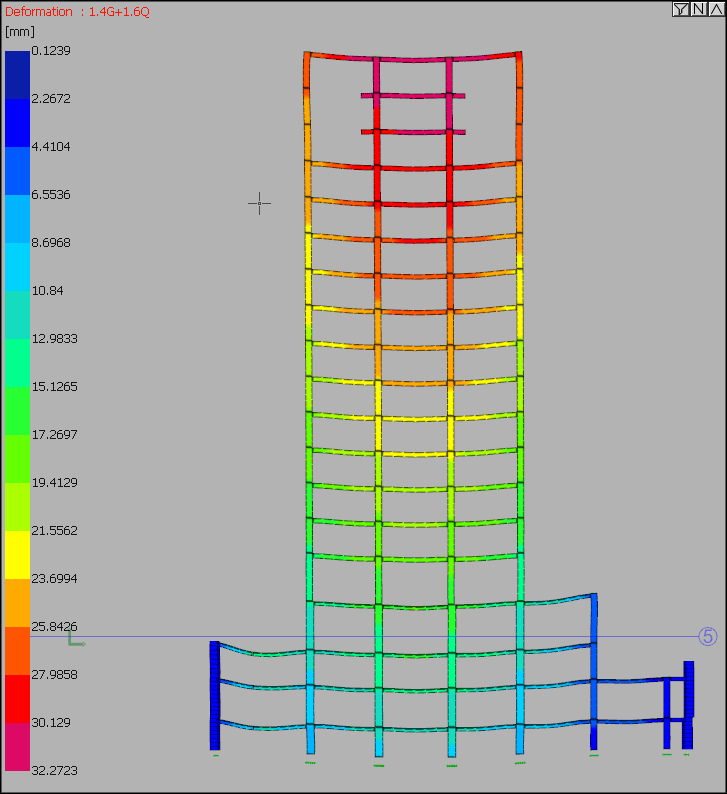Select the darkest blue swatch at legend top
The image size is (727, 794).
(18, 74)
